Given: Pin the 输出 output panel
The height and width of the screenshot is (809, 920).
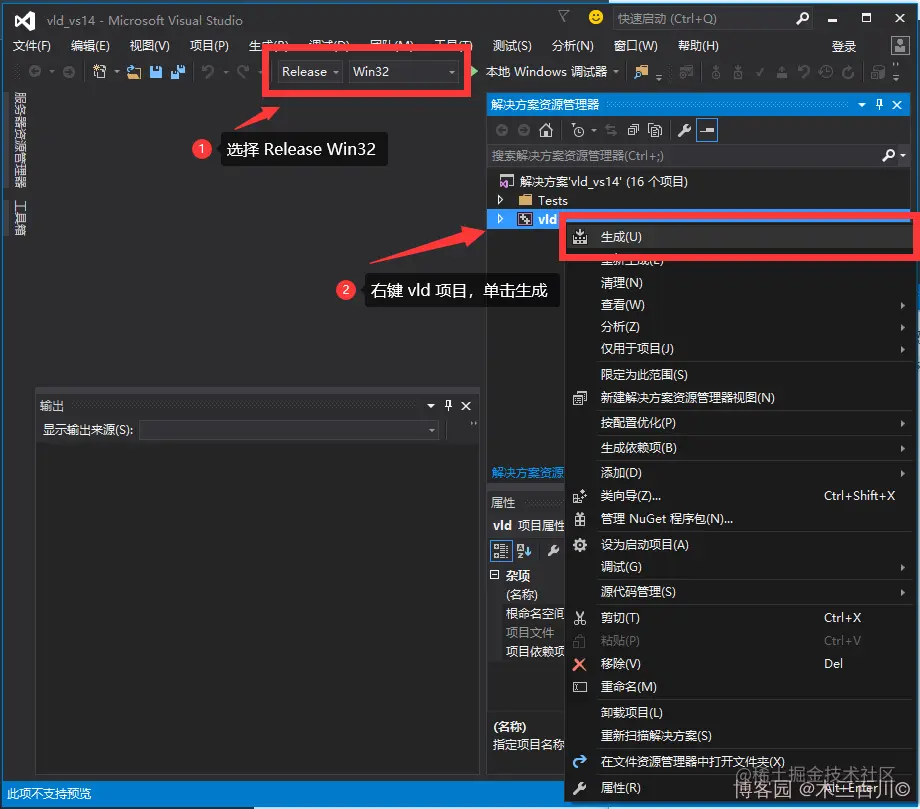Looking at the screenshot, I should point(448,405).
